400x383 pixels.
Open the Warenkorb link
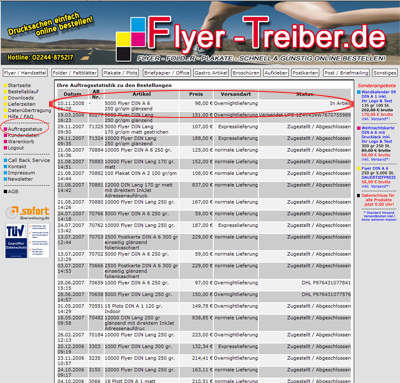point(20,141)
